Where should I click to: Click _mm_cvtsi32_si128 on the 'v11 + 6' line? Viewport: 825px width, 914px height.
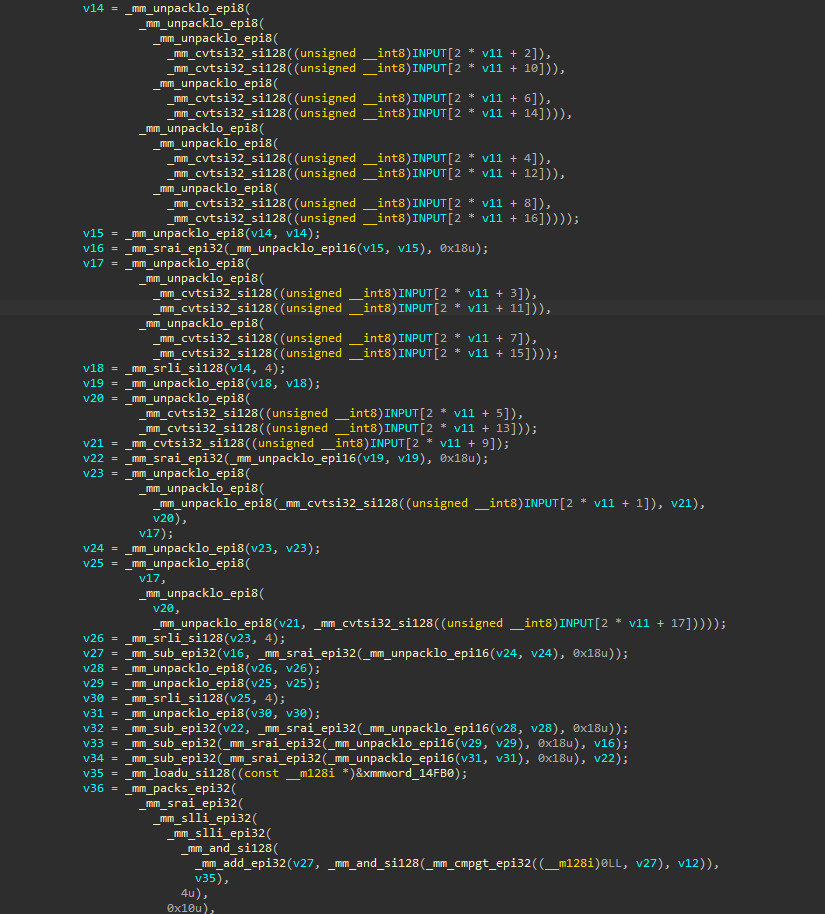[x=227, y=98]
